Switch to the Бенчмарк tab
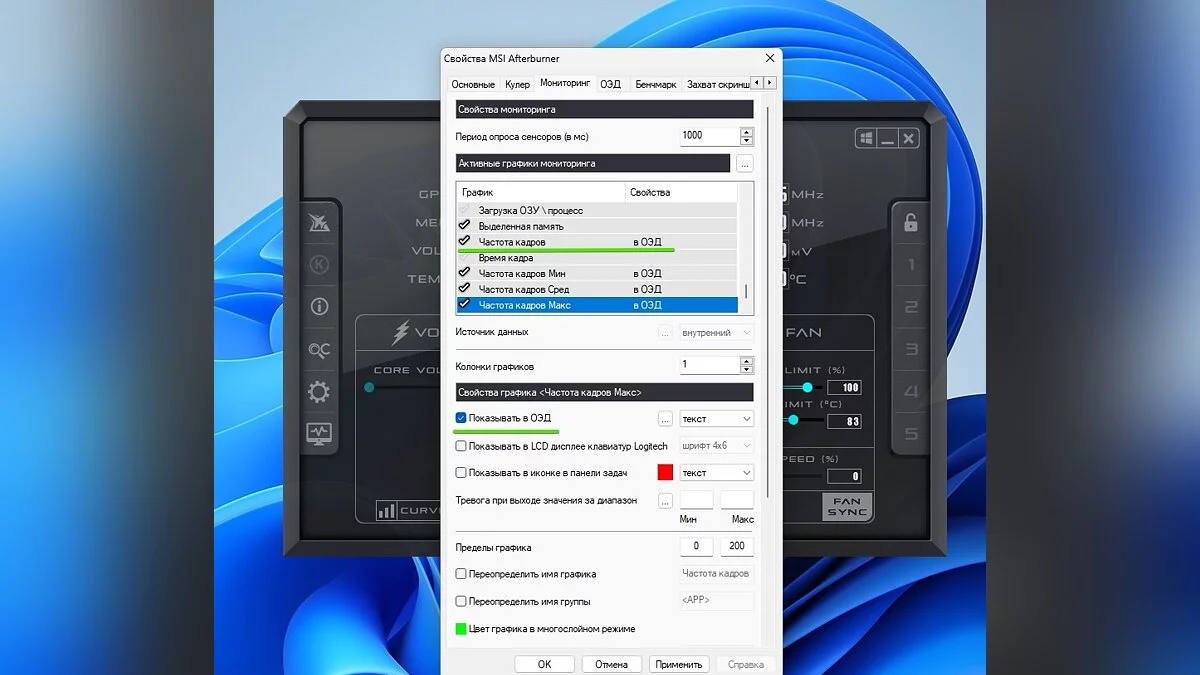 (x=656, y=85)
